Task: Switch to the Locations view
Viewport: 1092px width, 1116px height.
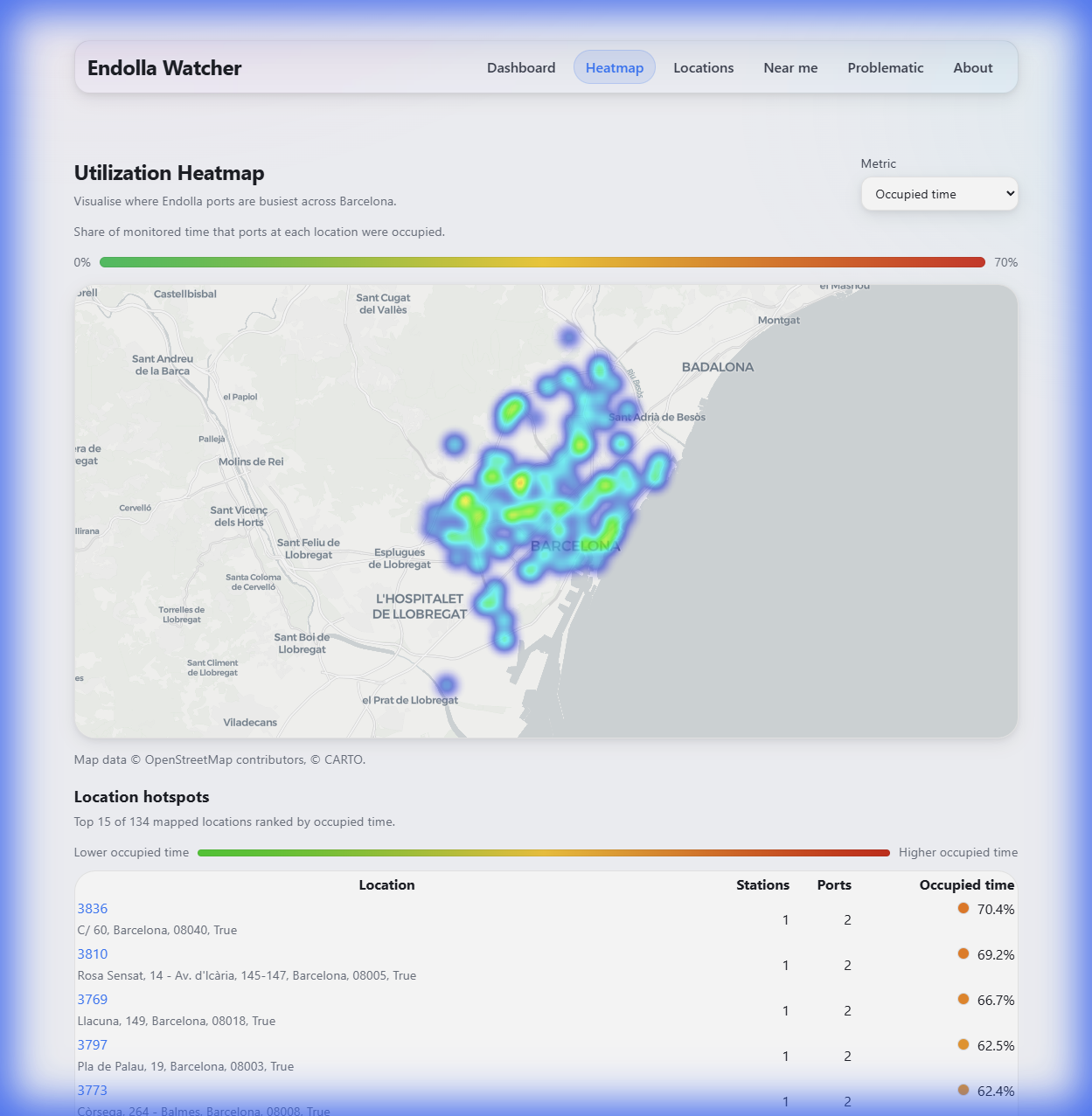Action: (x=703, y=67)
